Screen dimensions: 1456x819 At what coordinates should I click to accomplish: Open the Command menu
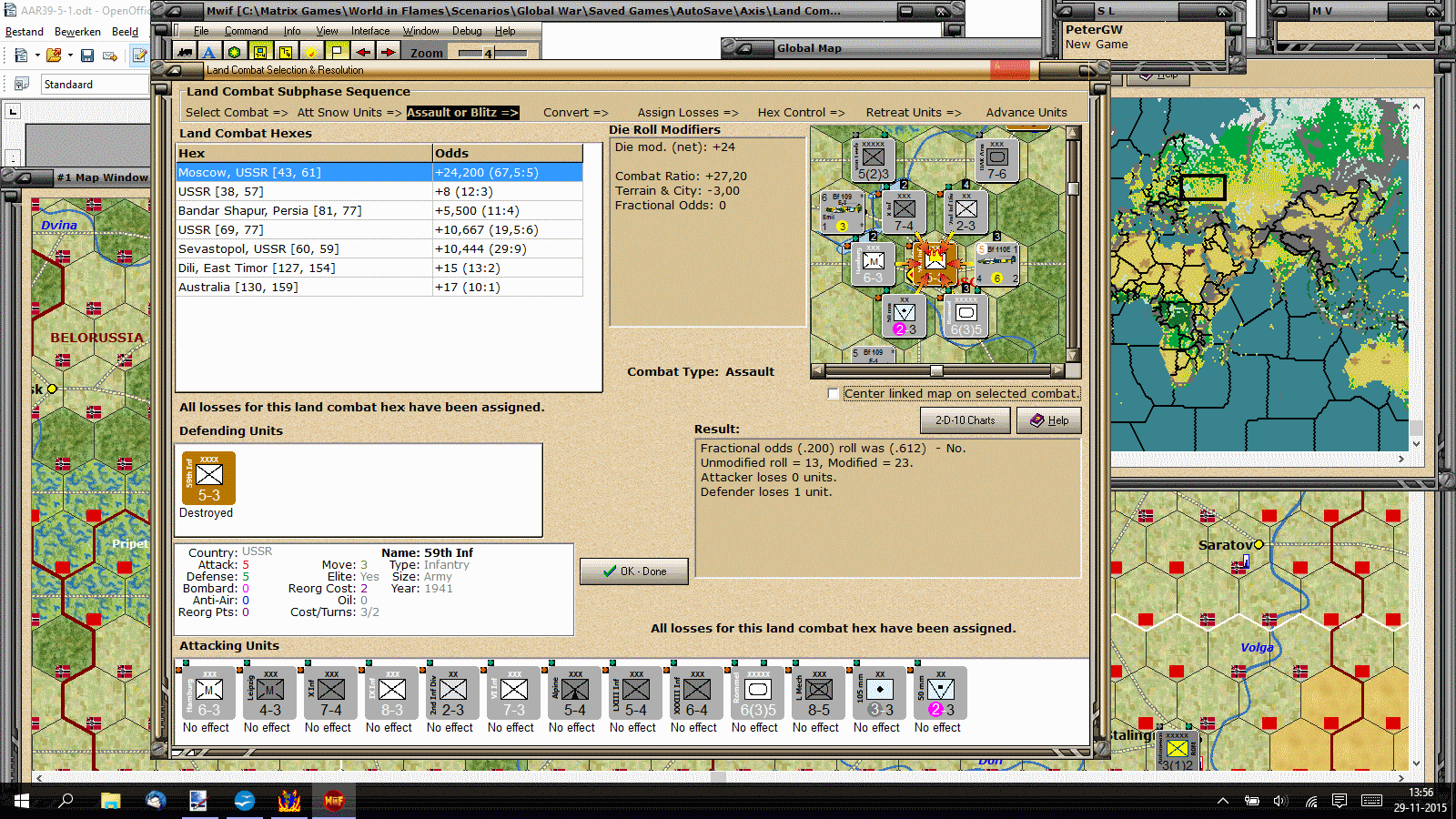pos(246,31)
